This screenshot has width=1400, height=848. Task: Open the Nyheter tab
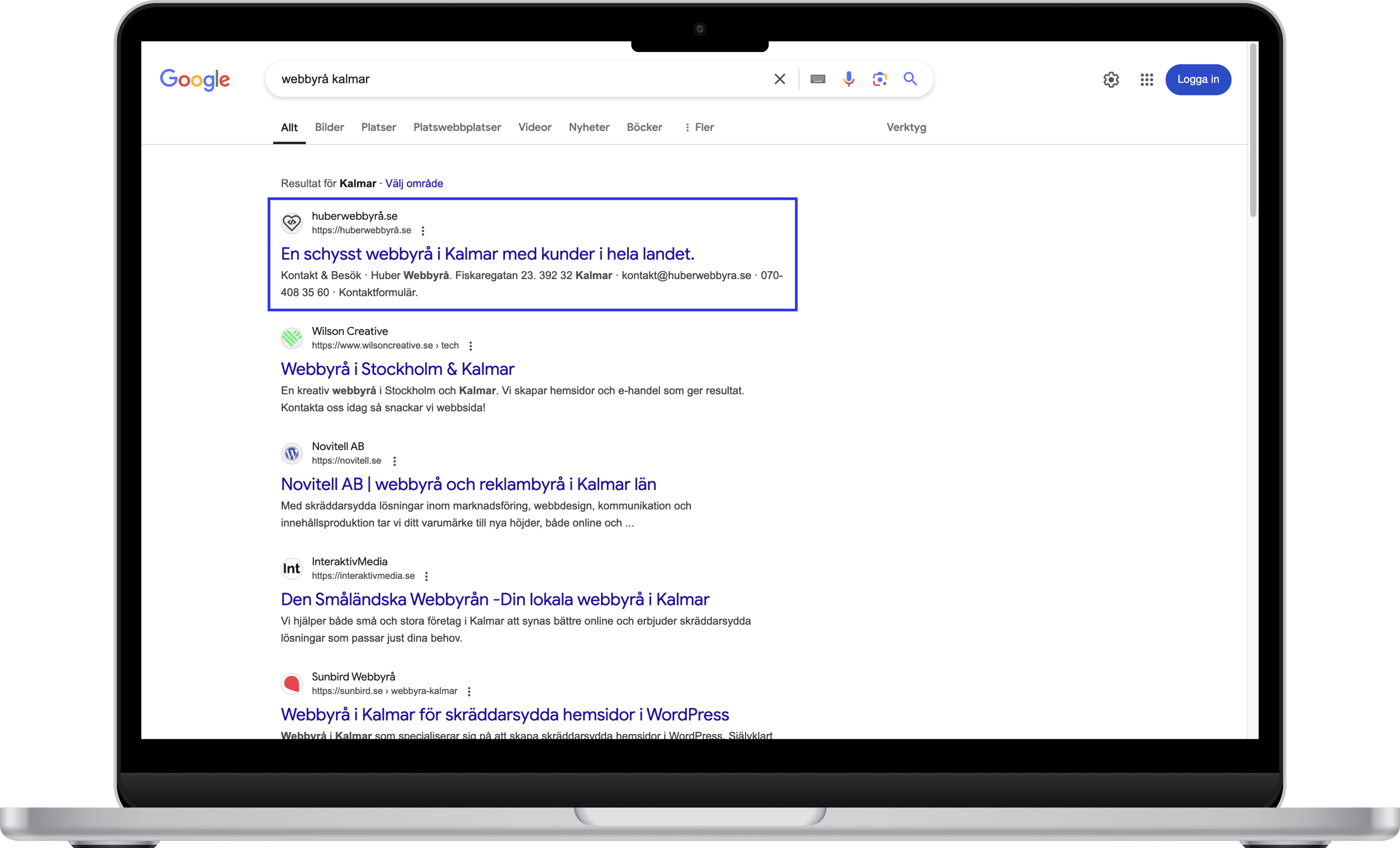tap(589, 127)
